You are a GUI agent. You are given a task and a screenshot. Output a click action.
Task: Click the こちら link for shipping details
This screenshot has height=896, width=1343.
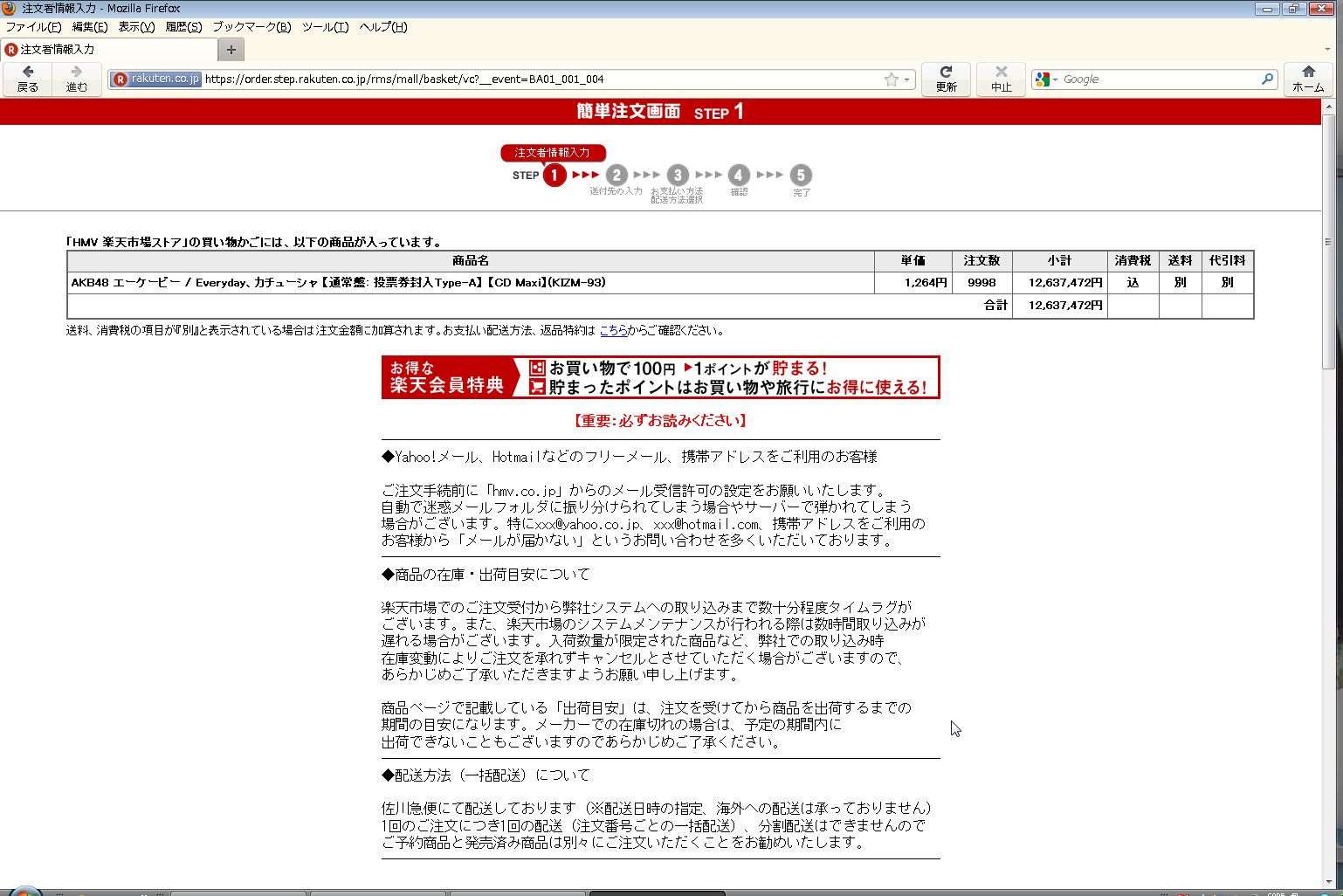pyautogui.click(x=613, y=330)
